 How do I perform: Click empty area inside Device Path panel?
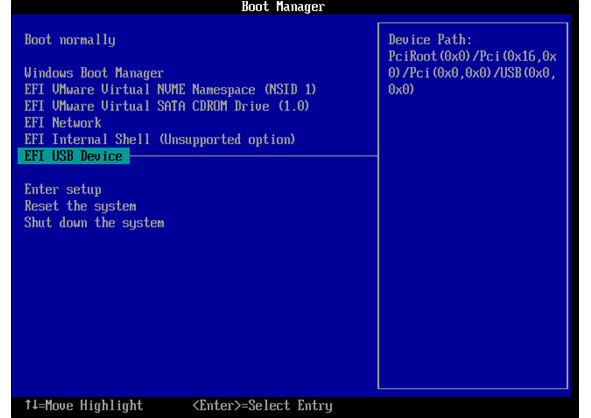(x=473, y=241)
